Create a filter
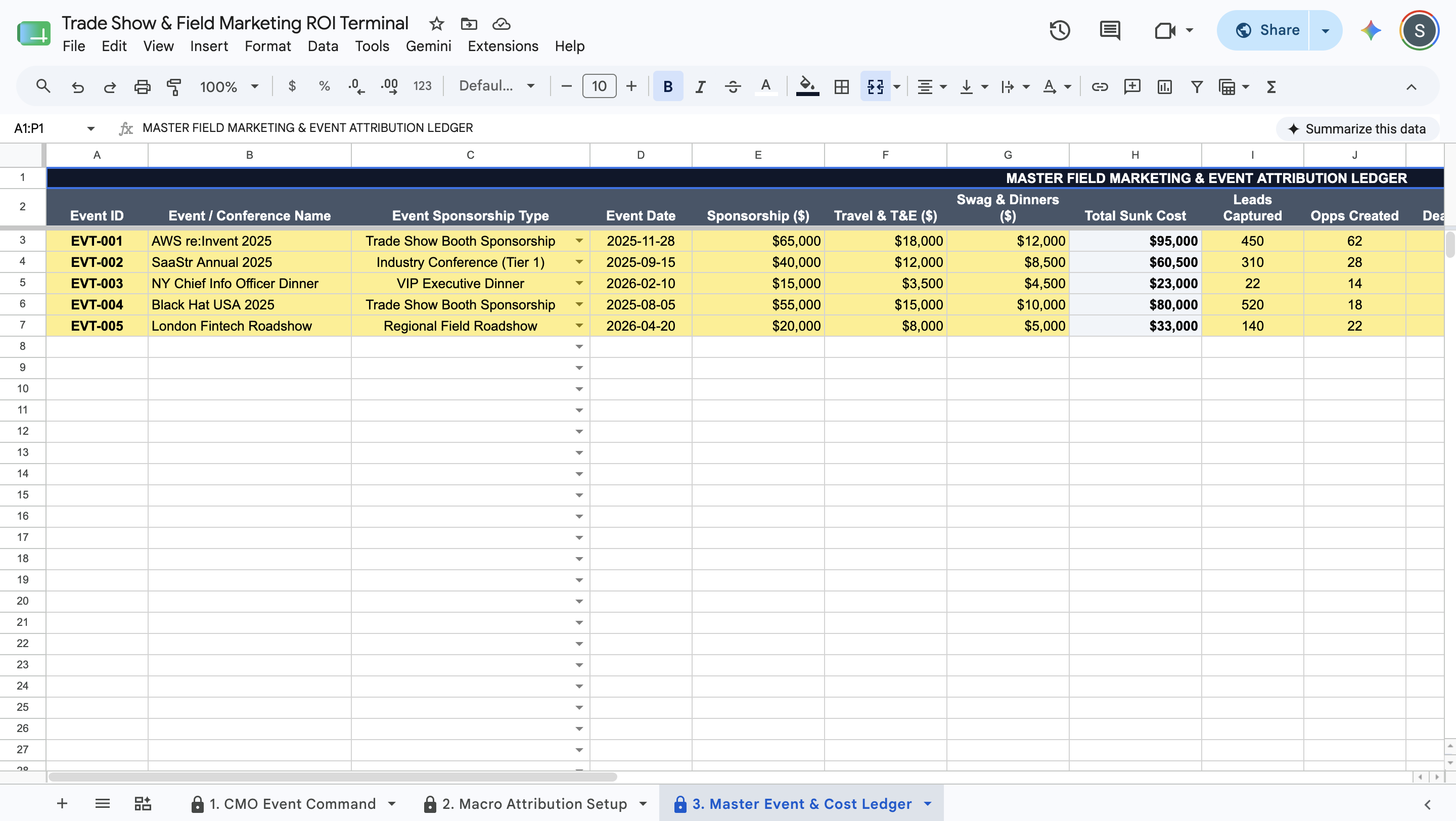This screenshot has height=821, width=1456. coord(1197,86)
